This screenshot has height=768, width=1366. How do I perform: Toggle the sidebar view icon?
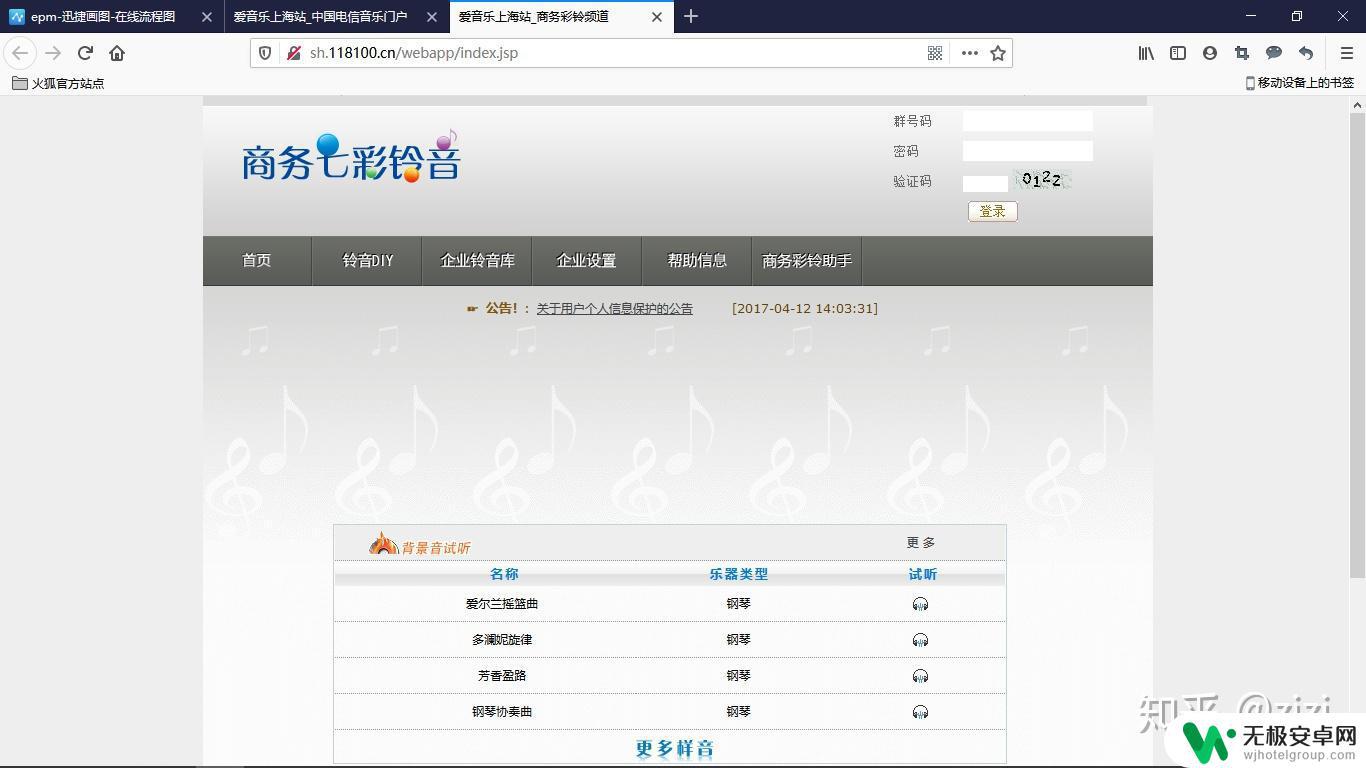click(1178, 53)
